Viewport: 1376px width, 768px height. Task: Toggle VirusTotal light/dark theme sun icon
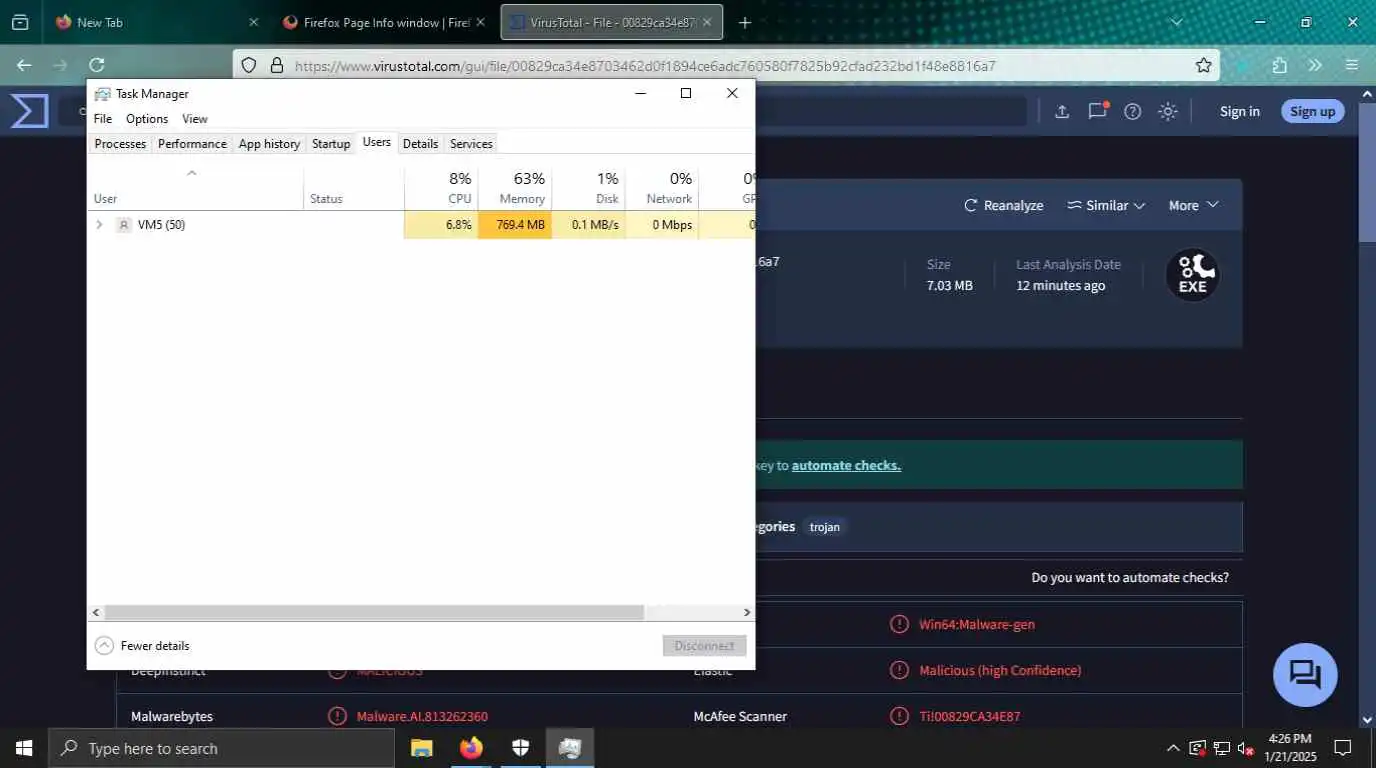click(1168, 111)
